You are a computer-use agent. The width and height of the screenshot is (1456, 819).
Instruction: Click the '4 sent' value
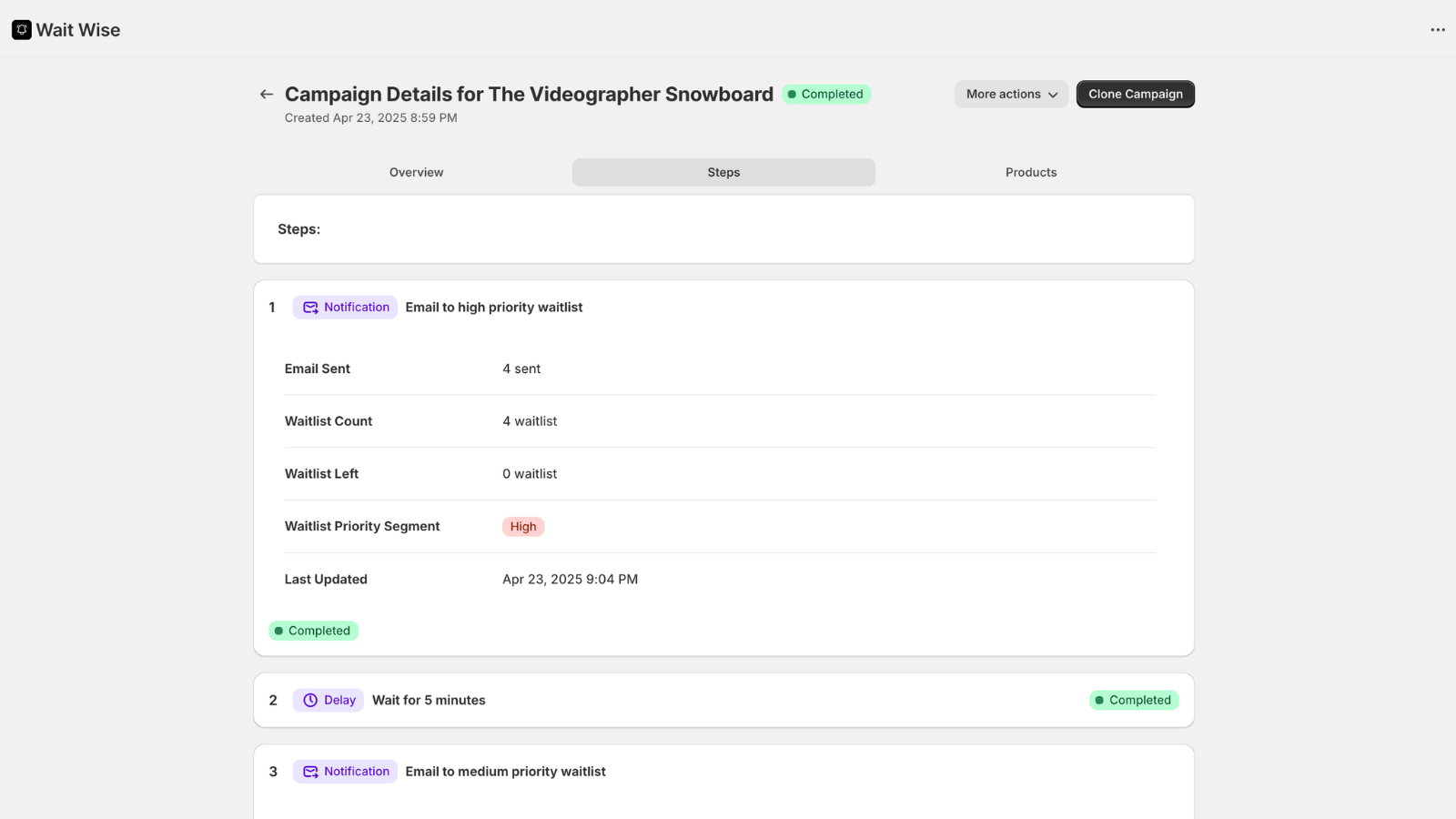[521, 369]
